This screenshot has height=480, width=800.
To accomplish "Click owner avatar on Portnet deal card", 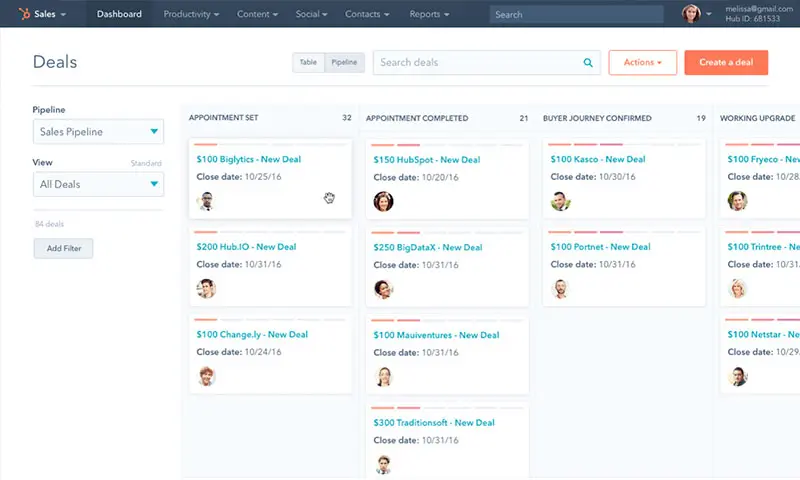I will pos(560,289).
